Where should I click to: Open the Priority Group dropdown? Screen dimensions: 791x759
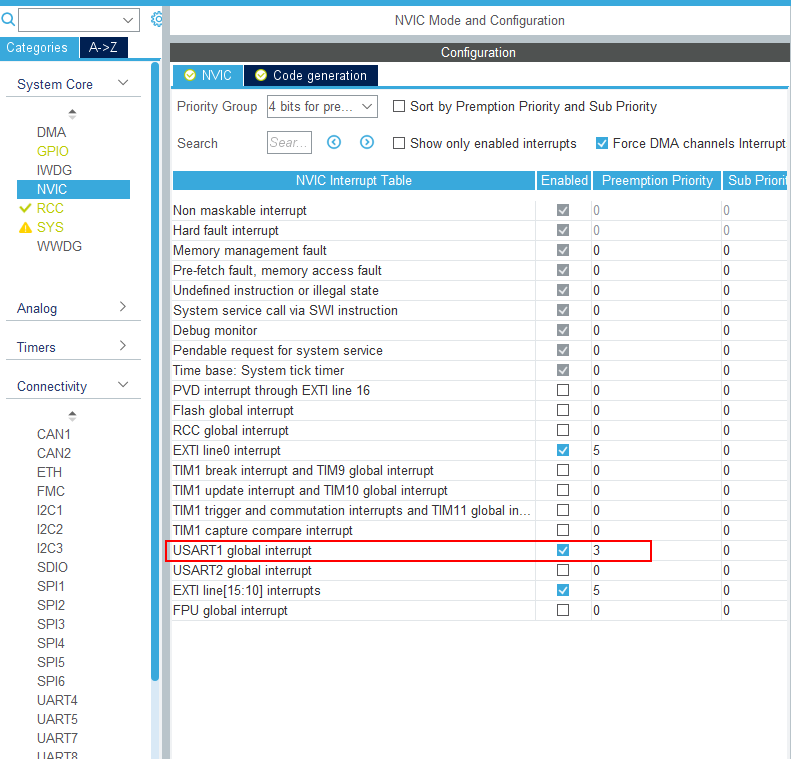point(322,106)
